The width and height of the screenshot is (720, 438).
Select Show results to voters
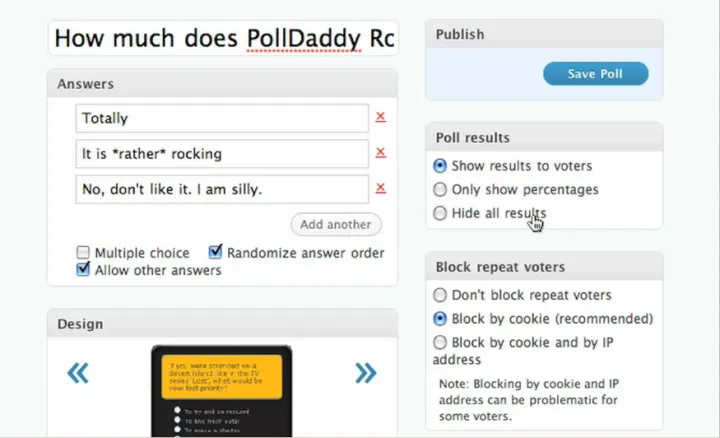click(440, 166)
